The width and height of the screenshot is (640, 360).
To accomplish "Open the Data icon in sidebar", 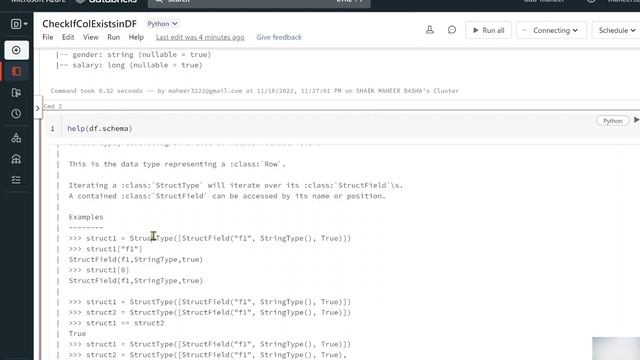I will click(x=16, y=138).
